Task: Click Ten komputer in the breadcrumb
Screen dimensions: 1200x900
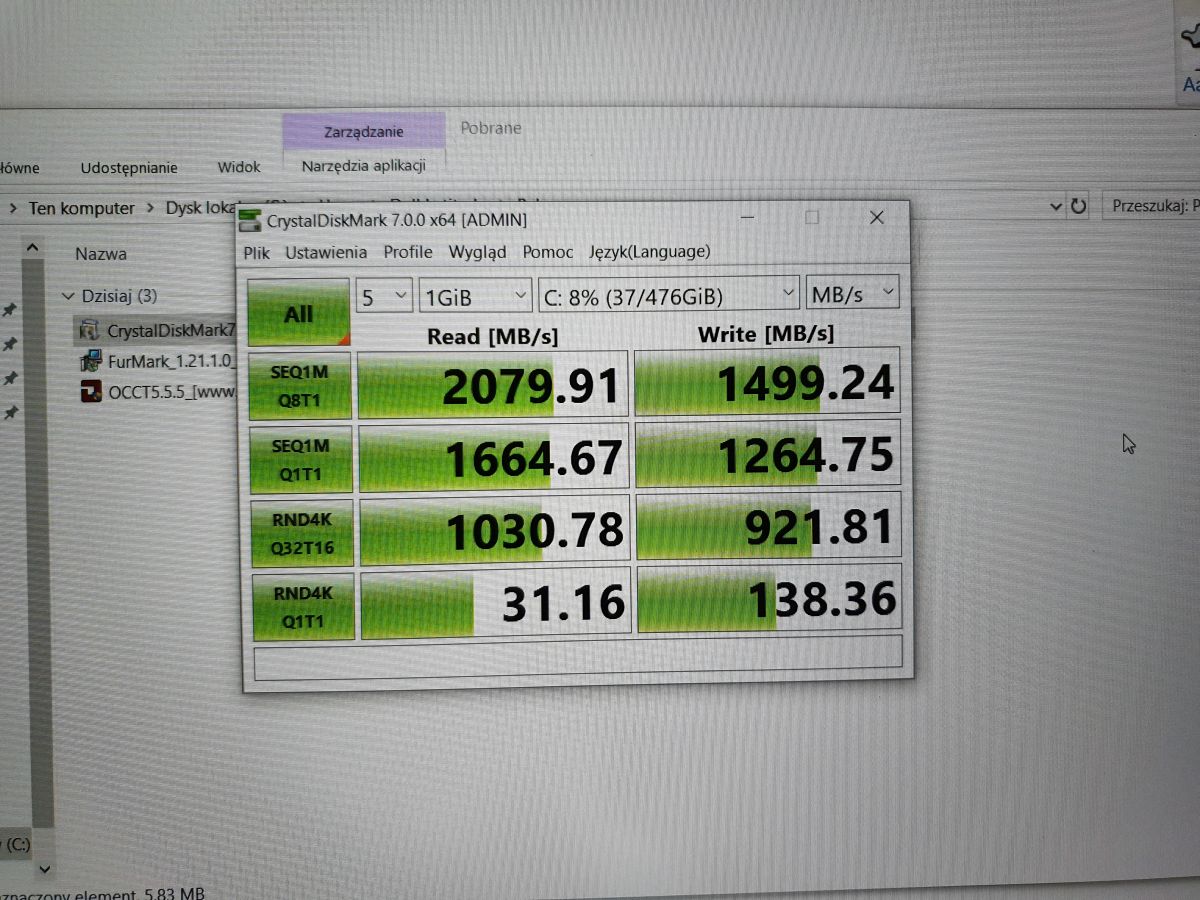Action: pos(81,208)
